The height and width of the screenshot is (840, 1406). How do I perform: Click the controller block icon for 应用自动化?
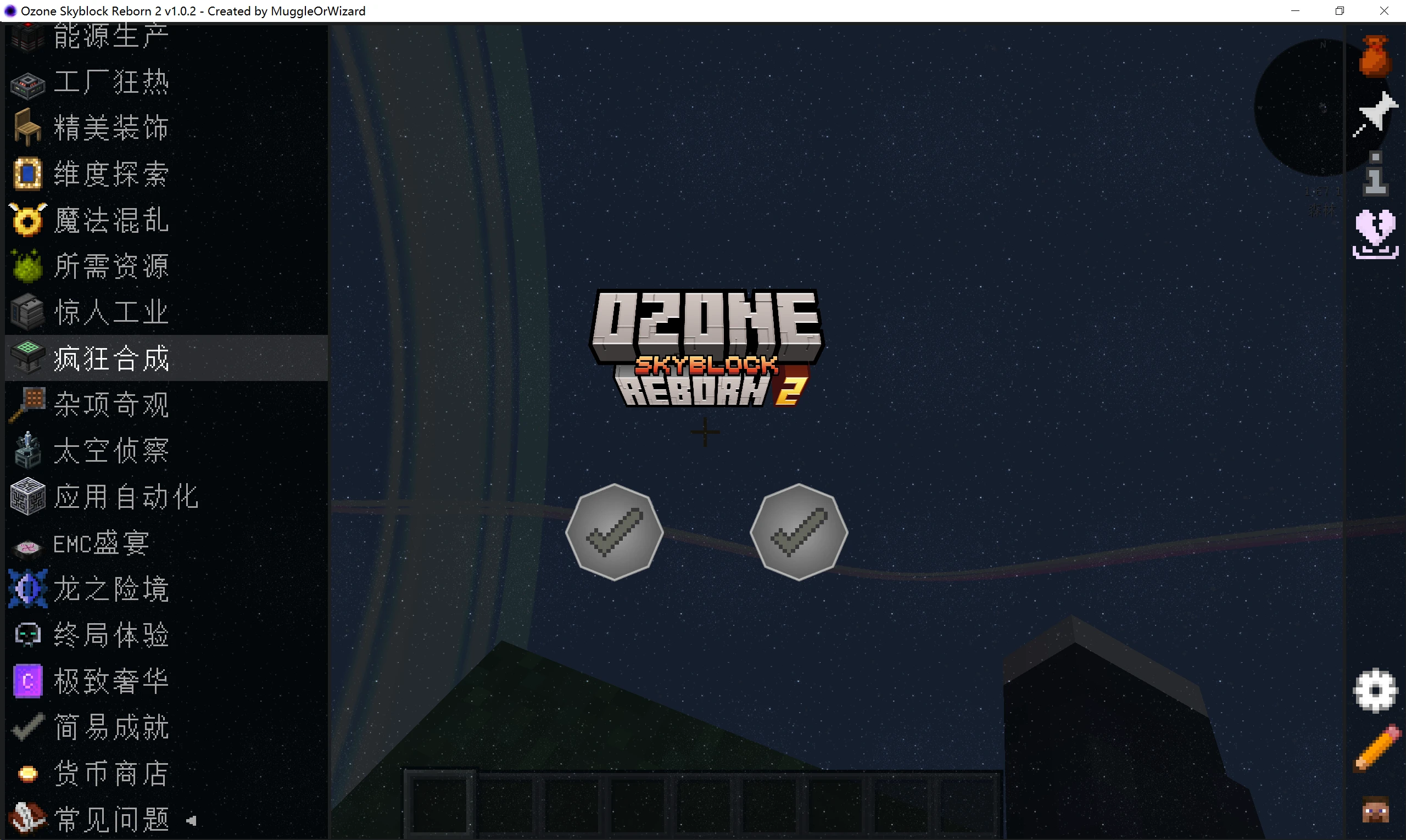27,496
